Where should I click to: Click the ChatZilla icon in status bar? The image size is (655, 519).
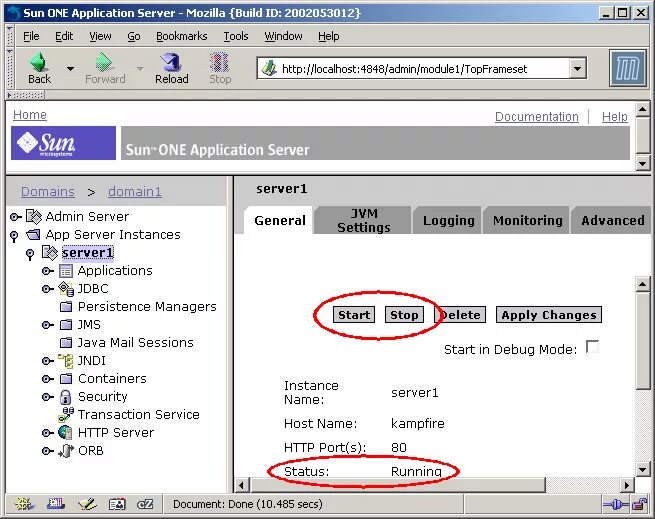point(145,504)
